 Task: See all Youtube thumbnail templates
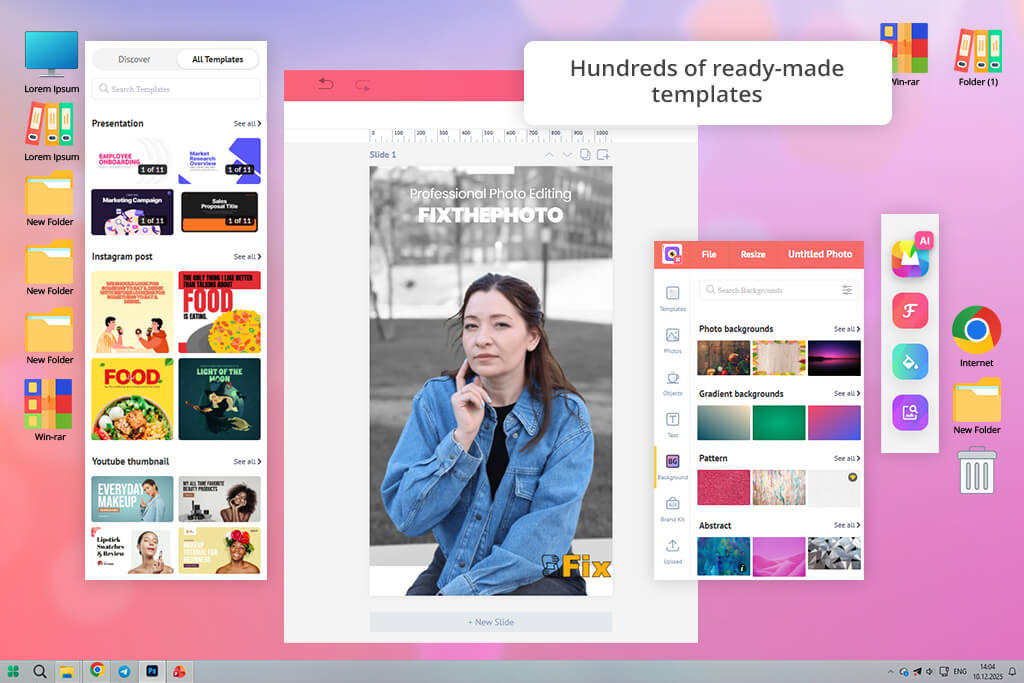(x=248, y=462)
